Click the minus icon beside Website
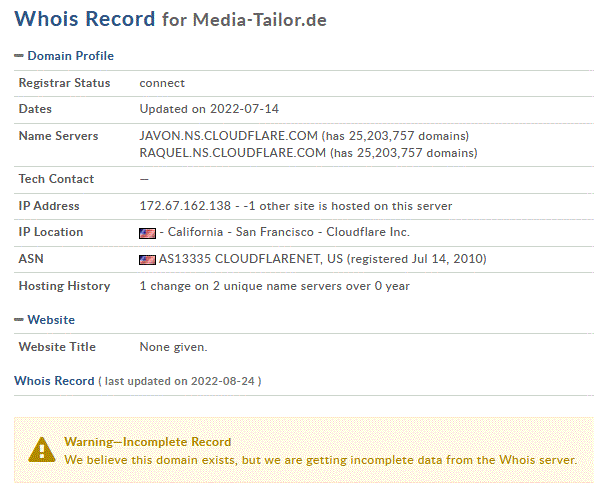The image size is (594, 490). 19,320
